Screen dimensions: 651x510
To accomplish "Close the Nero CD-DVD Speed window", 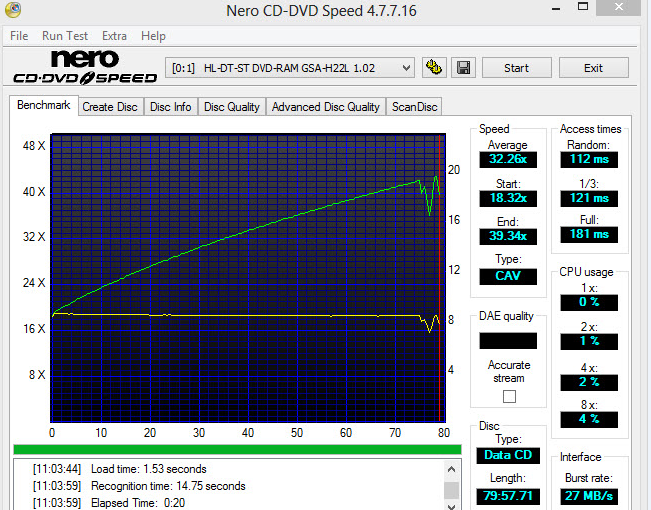I will tap(619, 7).
